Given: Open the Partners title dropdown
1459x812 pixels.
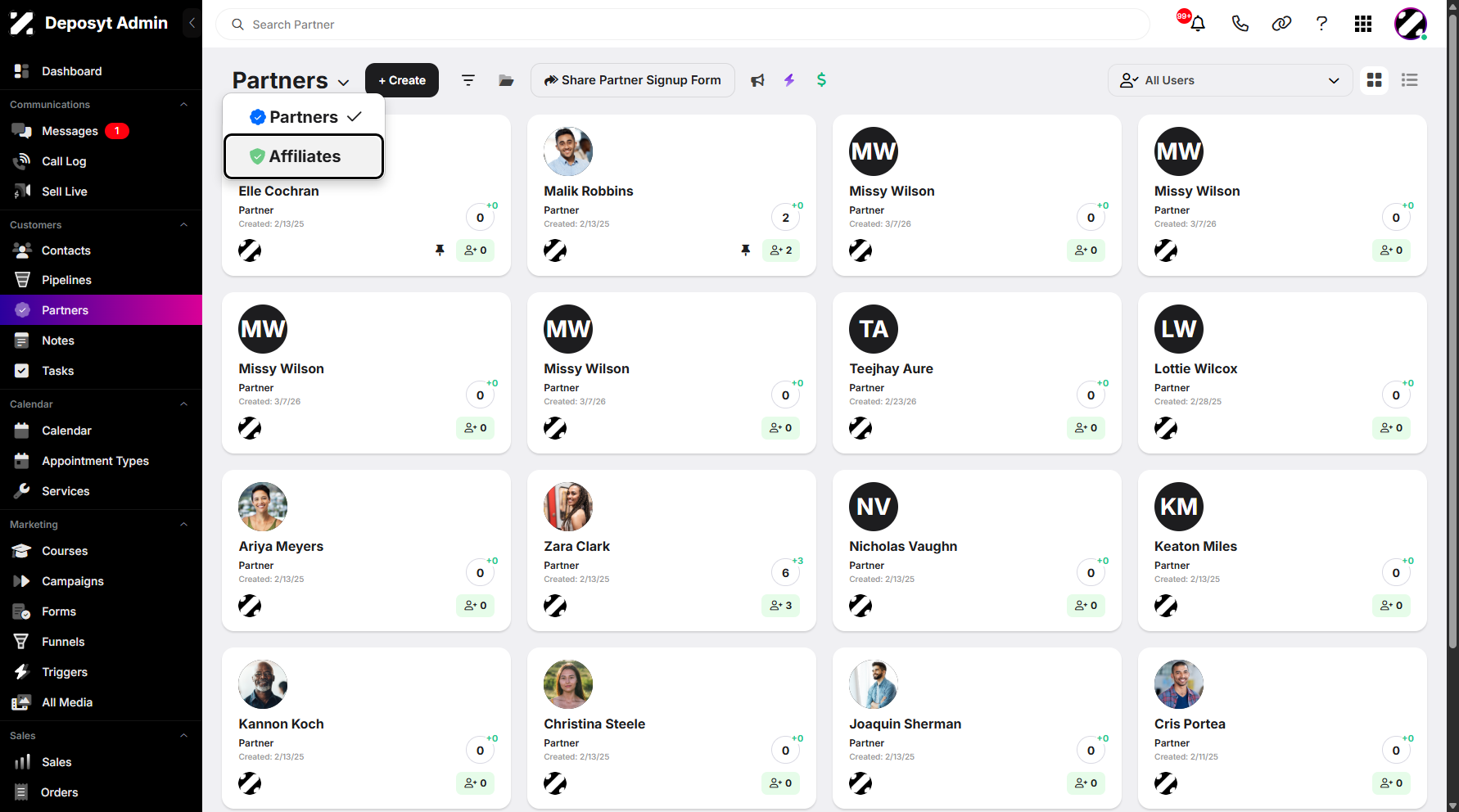Looking at the screenshot, I should coord(291,80).
